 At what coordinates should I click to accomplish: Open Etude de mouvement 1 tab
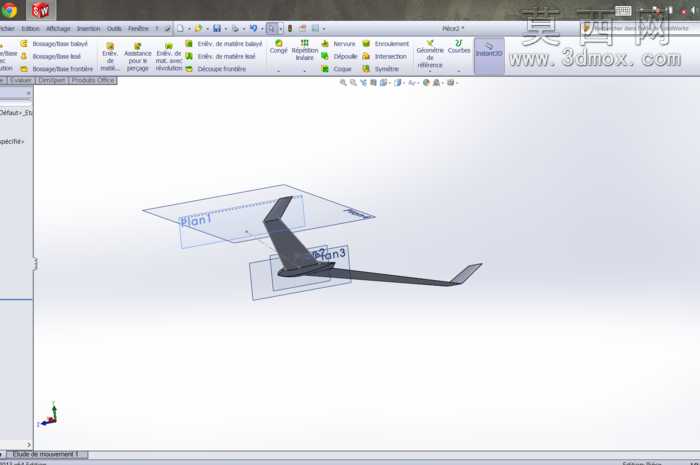(x=46, y=454)
